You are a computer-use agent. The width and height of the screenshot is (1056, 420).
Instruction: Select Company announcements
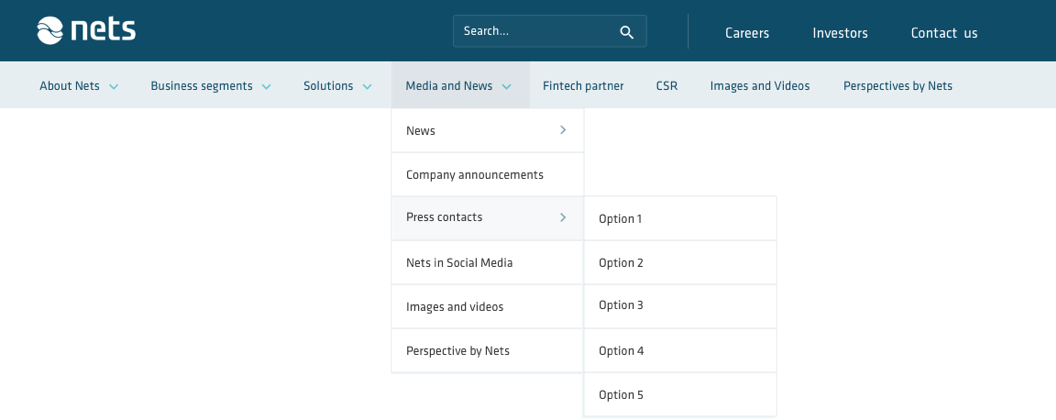(x=487, y=174)
